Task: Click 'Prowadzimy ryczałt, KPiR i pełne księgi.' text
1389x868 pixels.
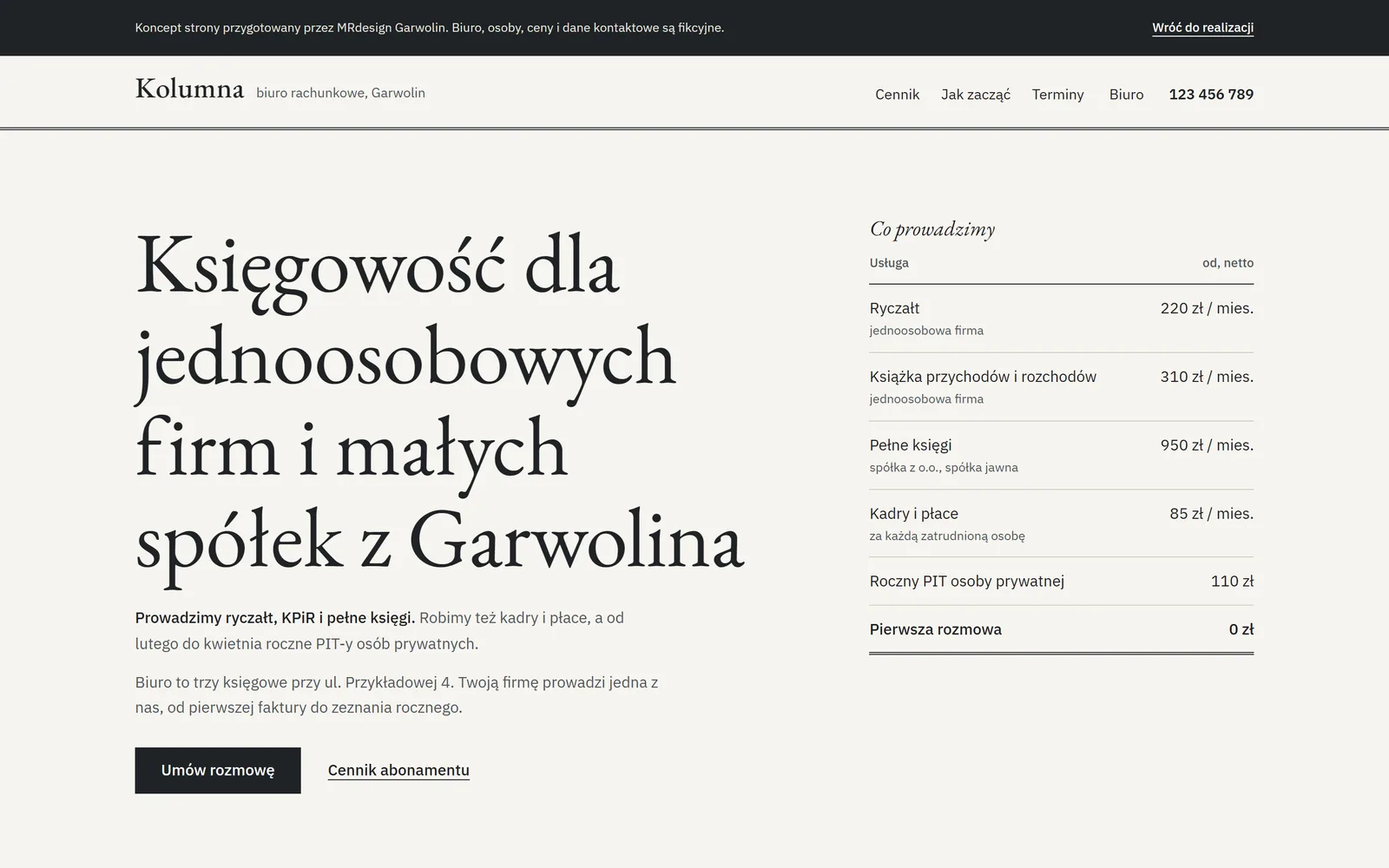Action: [x=275, y=618]
